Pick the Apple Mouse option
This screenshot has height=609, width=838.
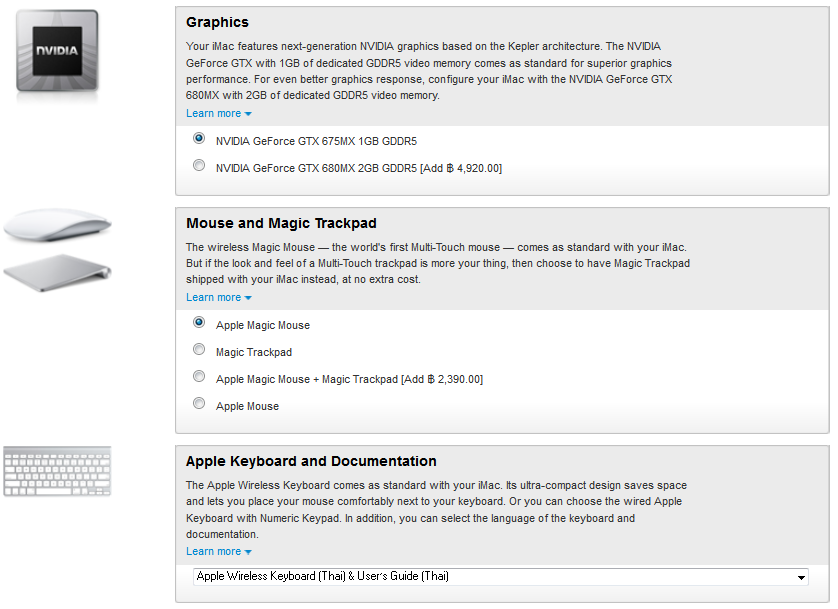coord(199,403)
